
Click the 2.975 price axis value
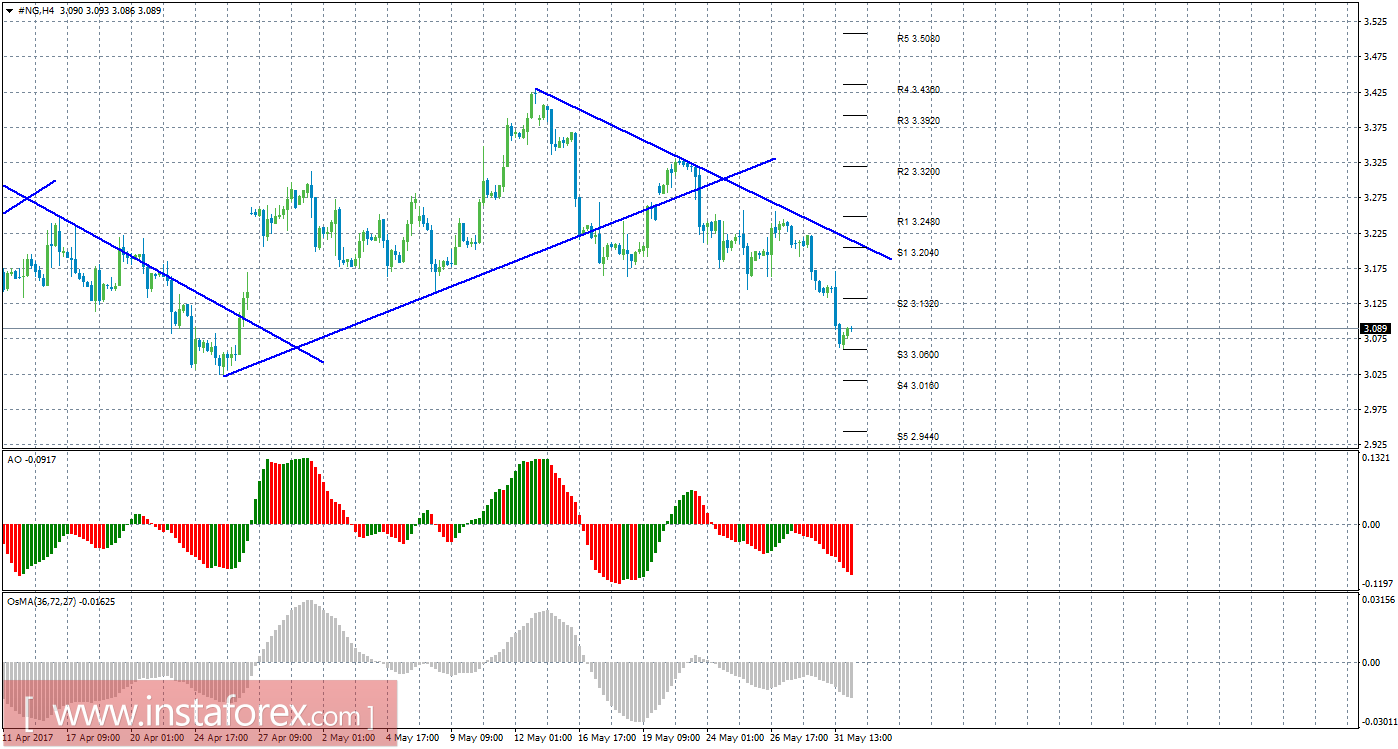pos(1374,409)
